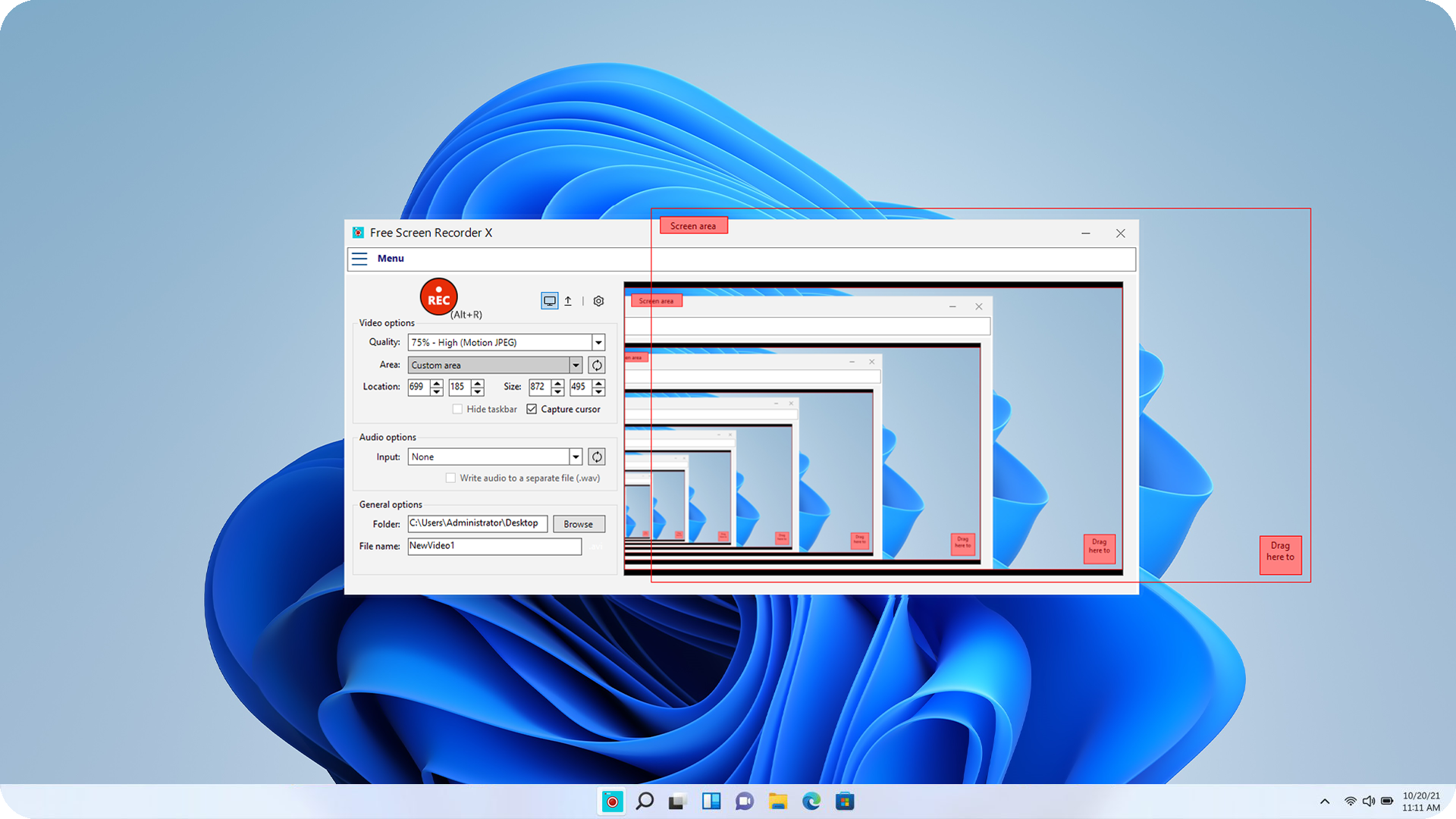The width and height of the screenshot is (1456, 819).
Task: Toggle the Hide taskbar checkbox
Action: 457,409
